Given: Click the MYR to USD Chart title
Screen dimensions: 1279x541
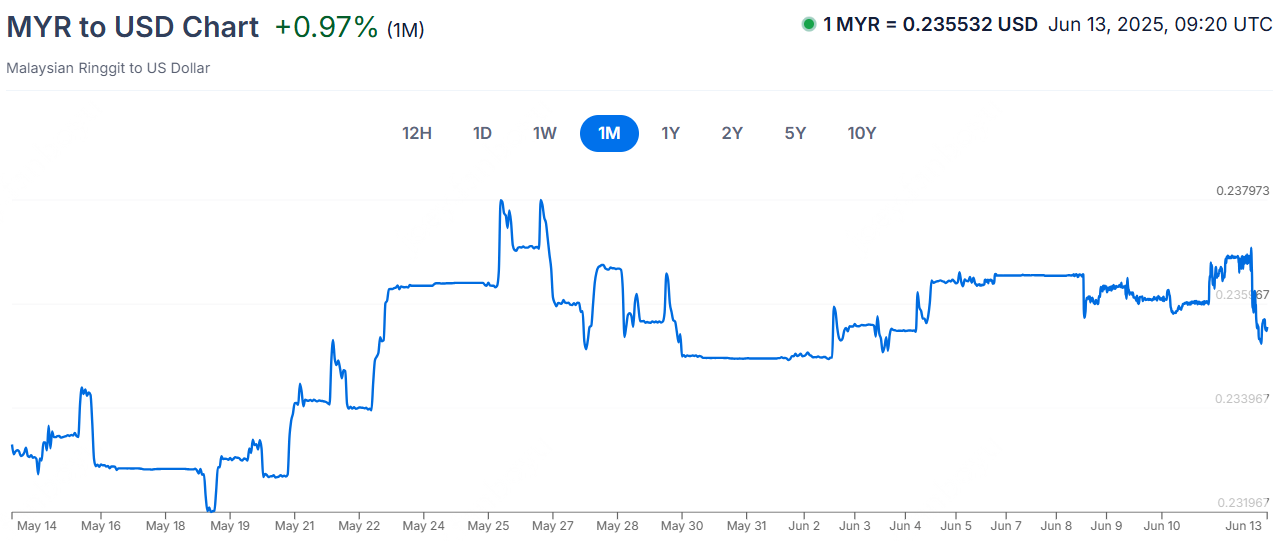Looking at the screenshot, I should 132,27.
